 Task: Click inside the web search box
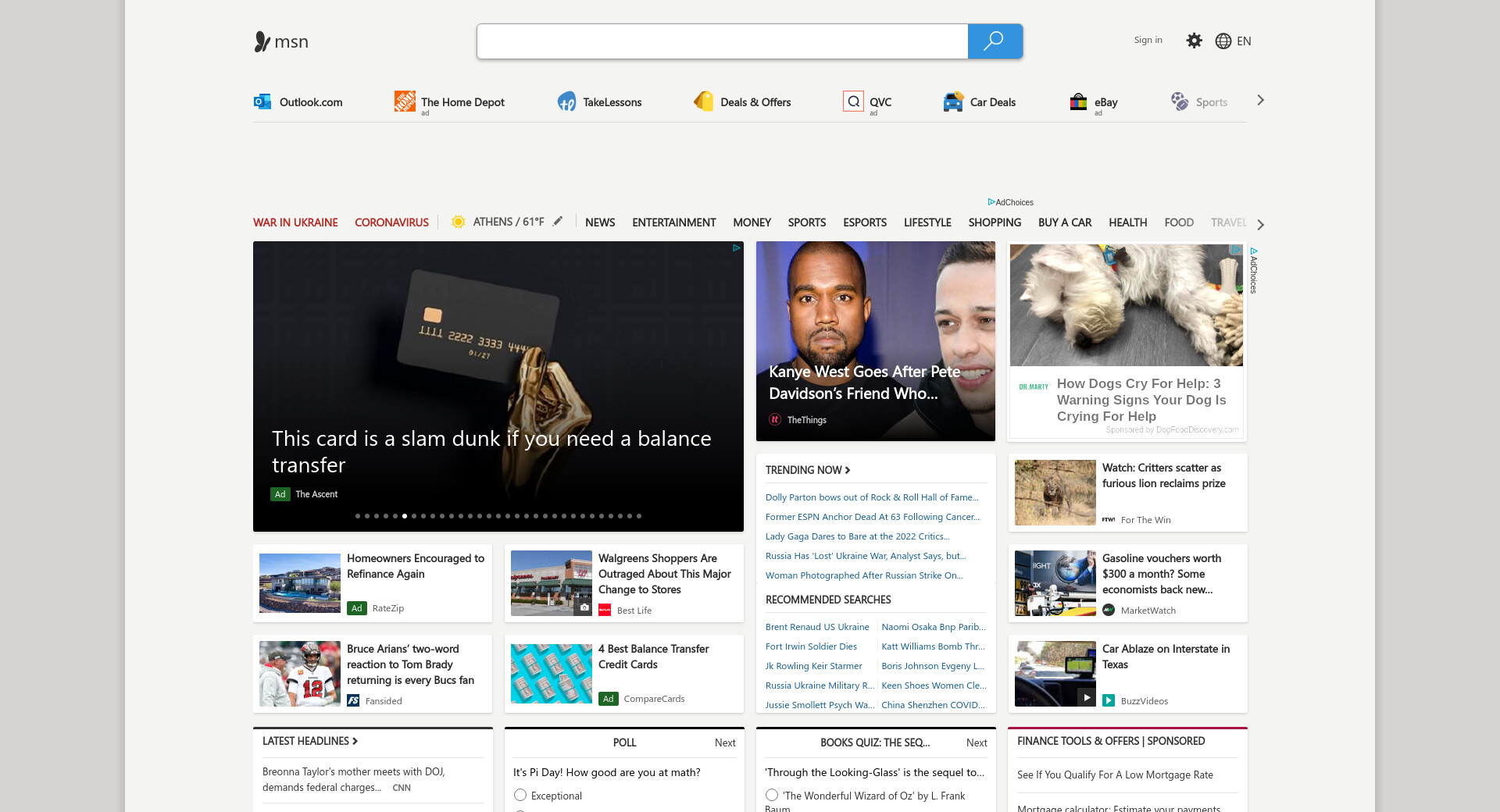[722, 41]
